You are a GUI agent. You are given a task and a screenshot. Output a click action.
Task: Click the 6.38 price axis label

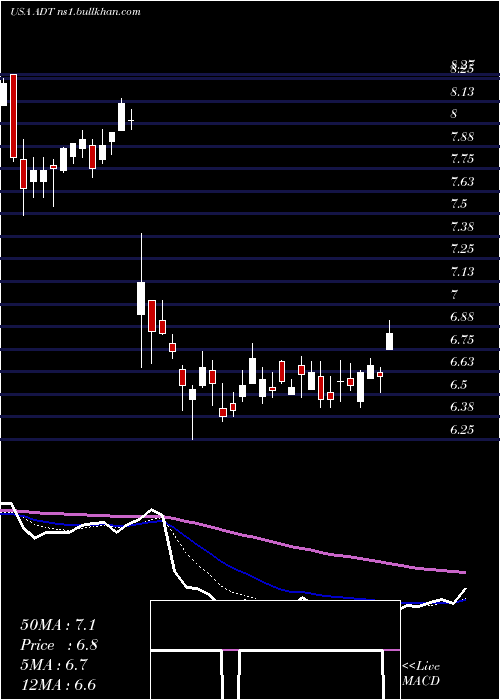(462, 407)
